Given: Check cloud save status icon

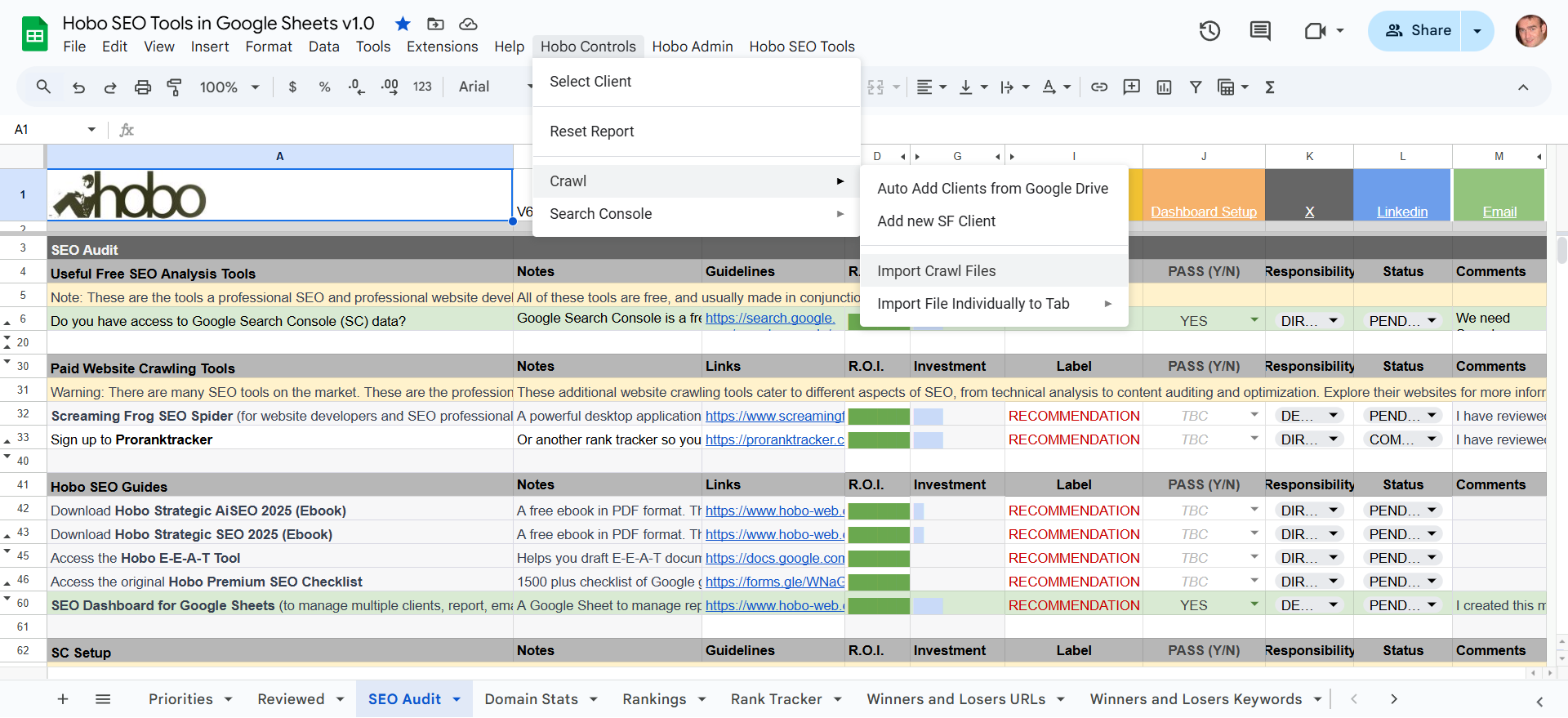Looking at the screenshot, I should tap(468, 24).
